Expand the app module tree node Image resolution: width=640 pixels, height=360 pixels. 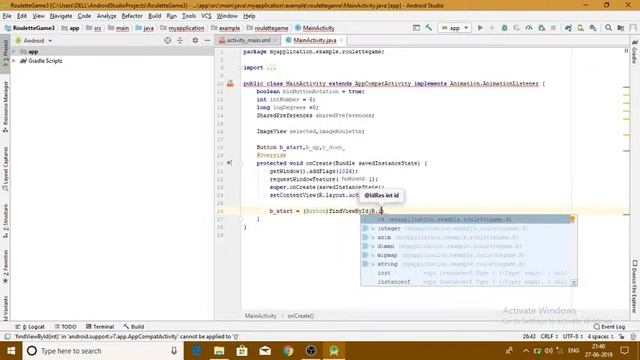14,52
